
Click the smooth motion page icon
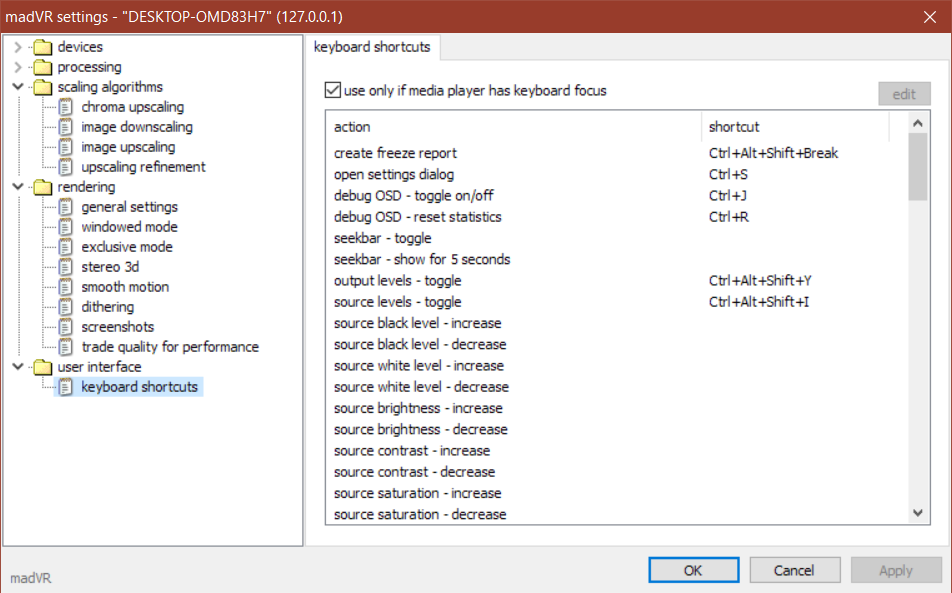pos(66,287)
